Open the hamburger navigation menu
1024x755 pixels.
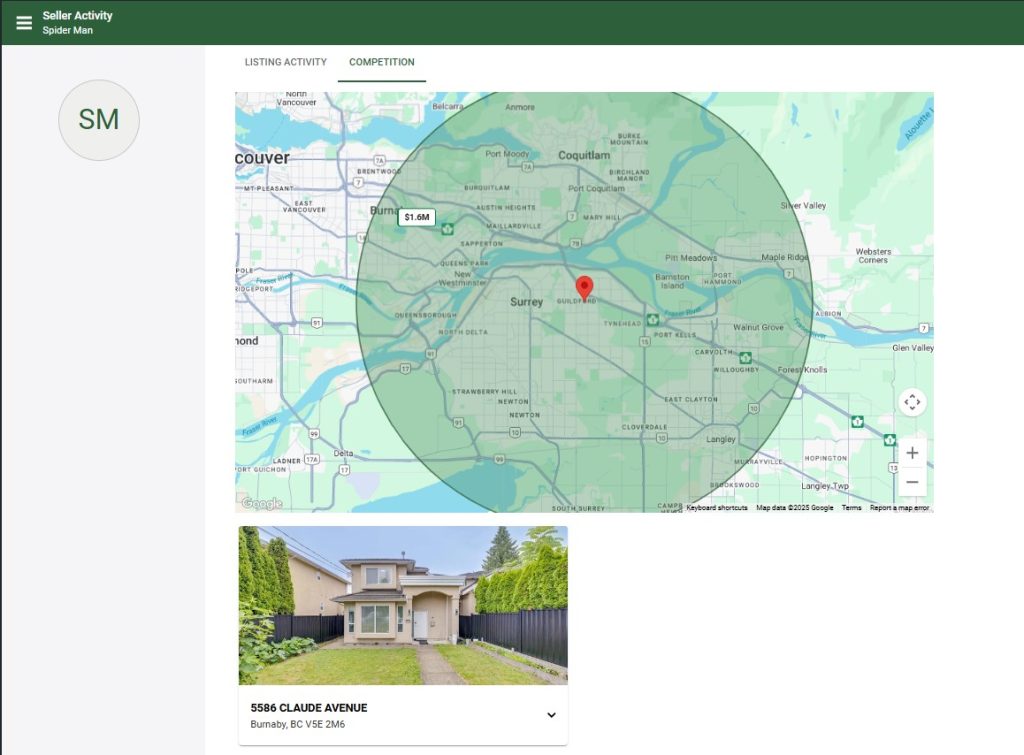point(24,22)
